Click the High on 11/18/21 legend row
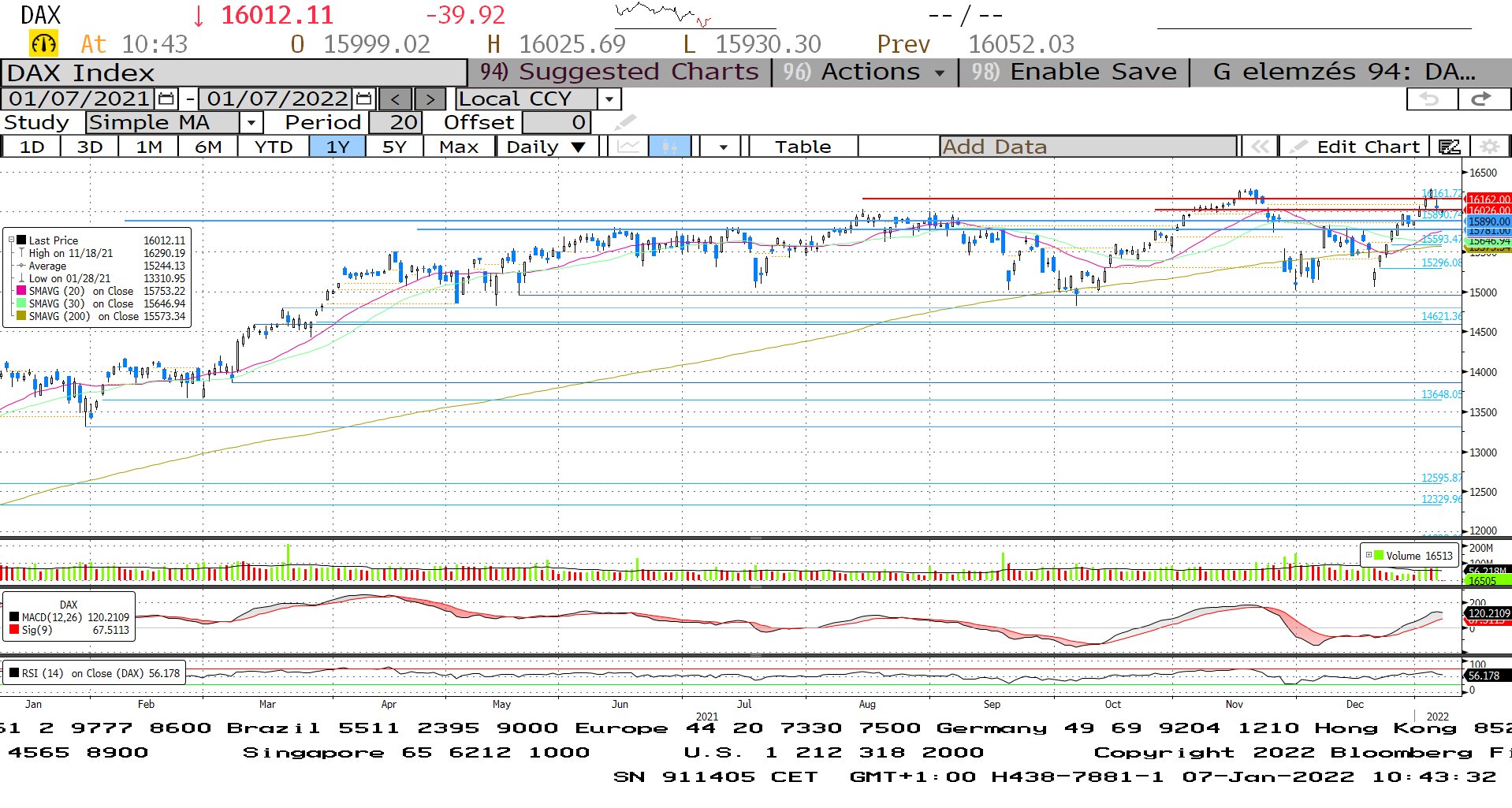Image resolution: width=1512 pixels, height=808 pixels. (x=101, y=253)
